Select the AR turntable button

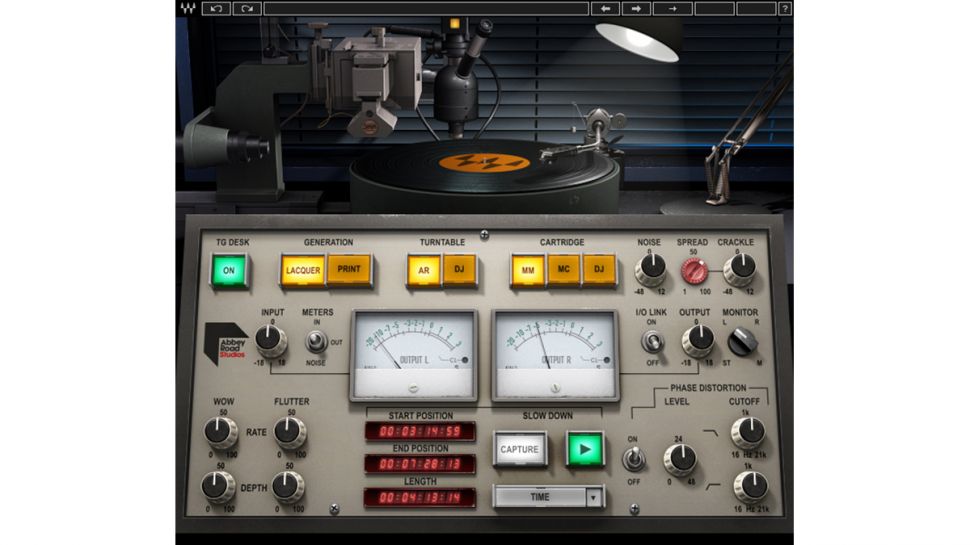[x=424, y=270]
